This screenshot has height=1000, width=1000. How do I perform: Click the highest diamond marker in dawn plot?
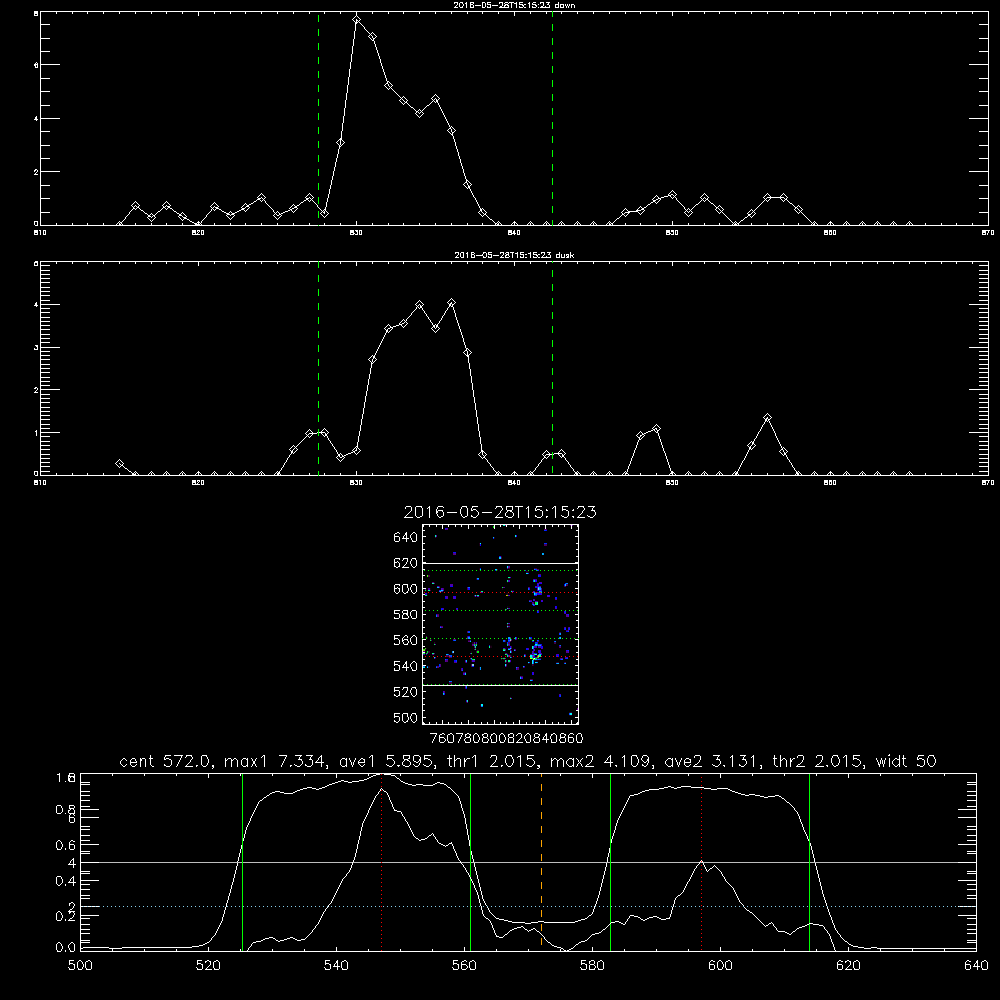[357, 20]
